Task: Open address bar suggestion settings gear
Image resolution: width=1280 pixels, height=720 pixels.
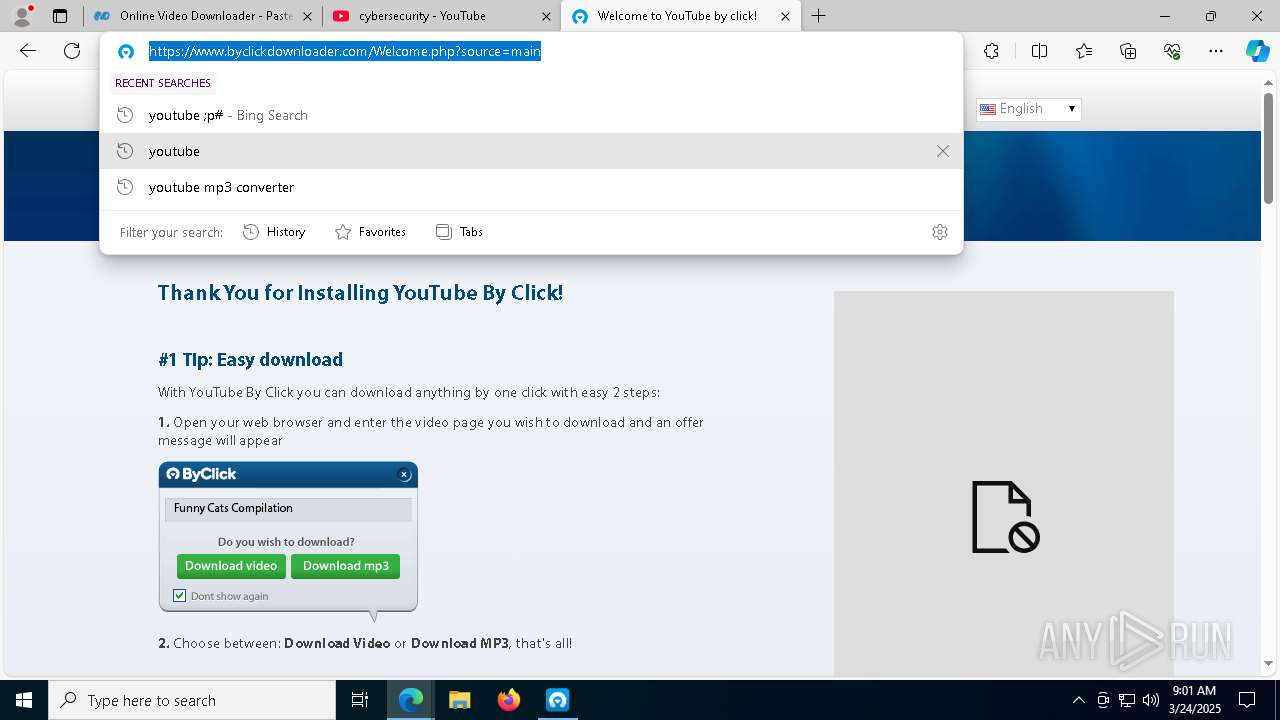Action: click(x=940, y=232)
